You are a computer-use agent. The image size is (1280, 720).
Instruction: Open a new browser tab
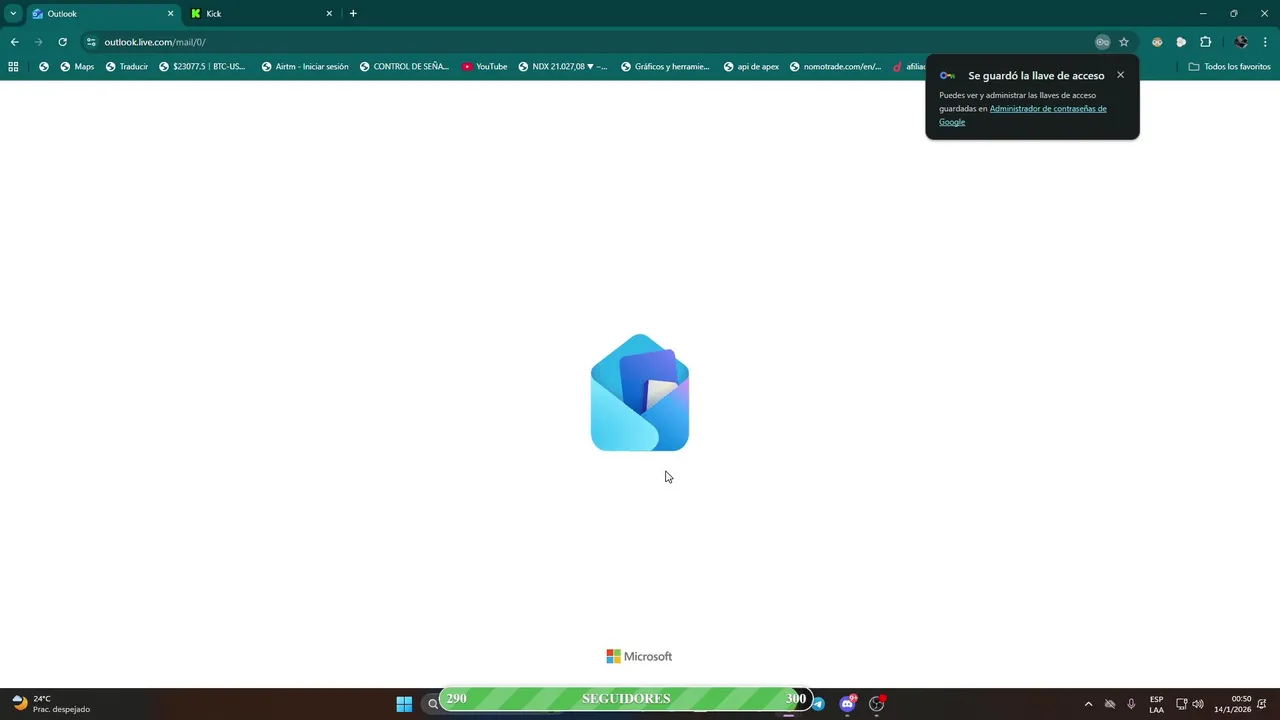[353, 14]
